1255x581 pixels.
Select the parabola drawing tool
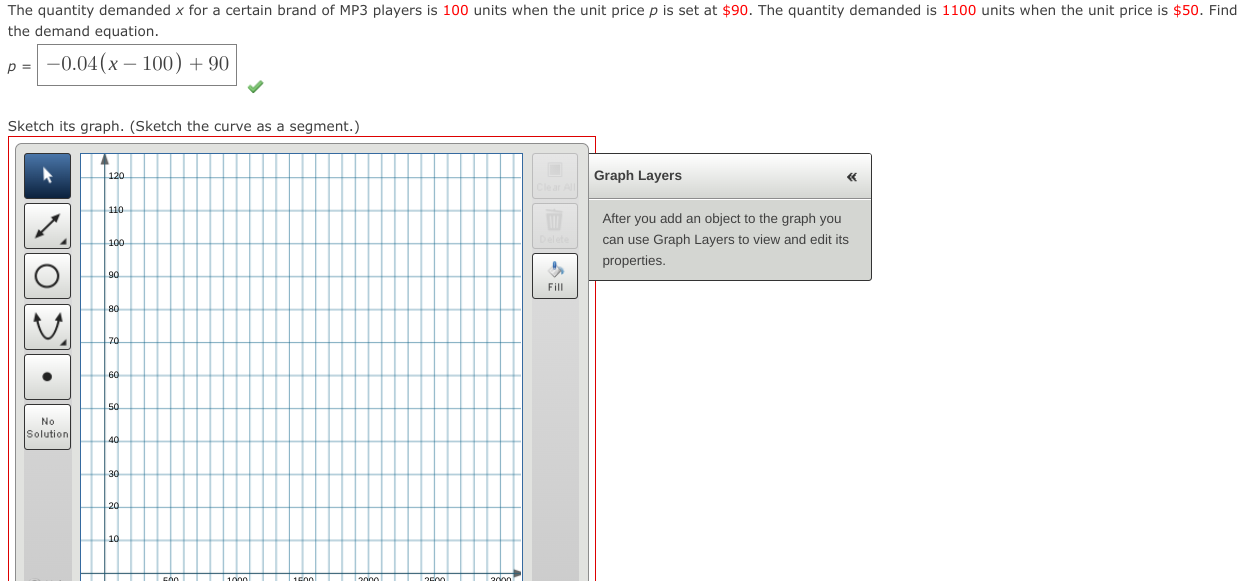tap(47, 326)
